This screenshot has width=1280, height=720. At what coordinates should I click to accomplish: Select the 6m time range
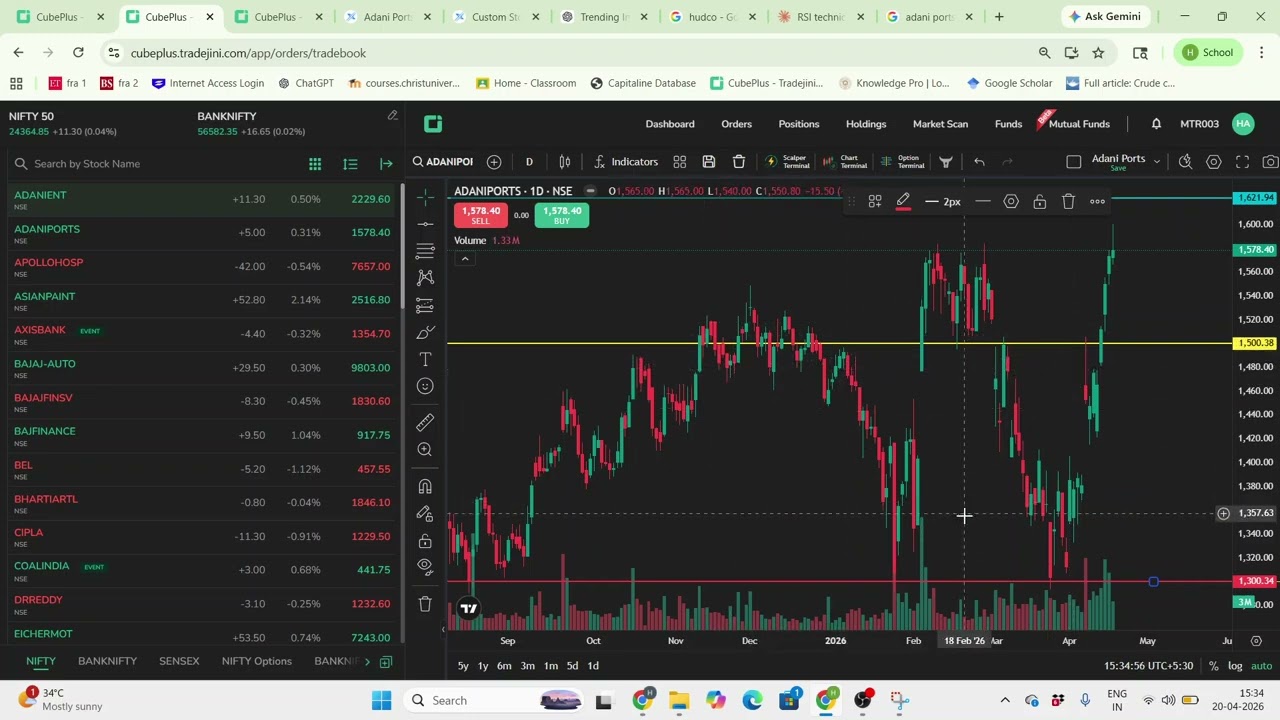(504, 666)
